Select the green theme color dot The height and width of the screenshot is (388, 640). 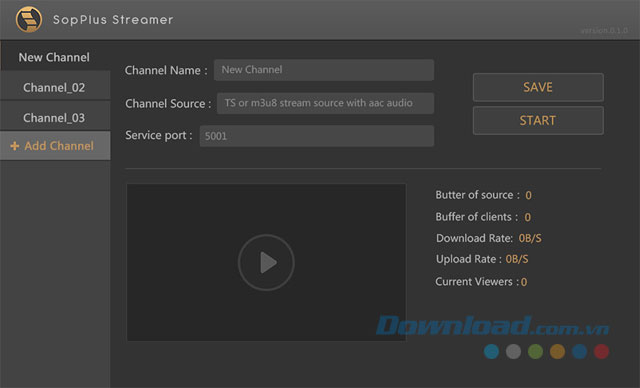[x=536, y=351]
